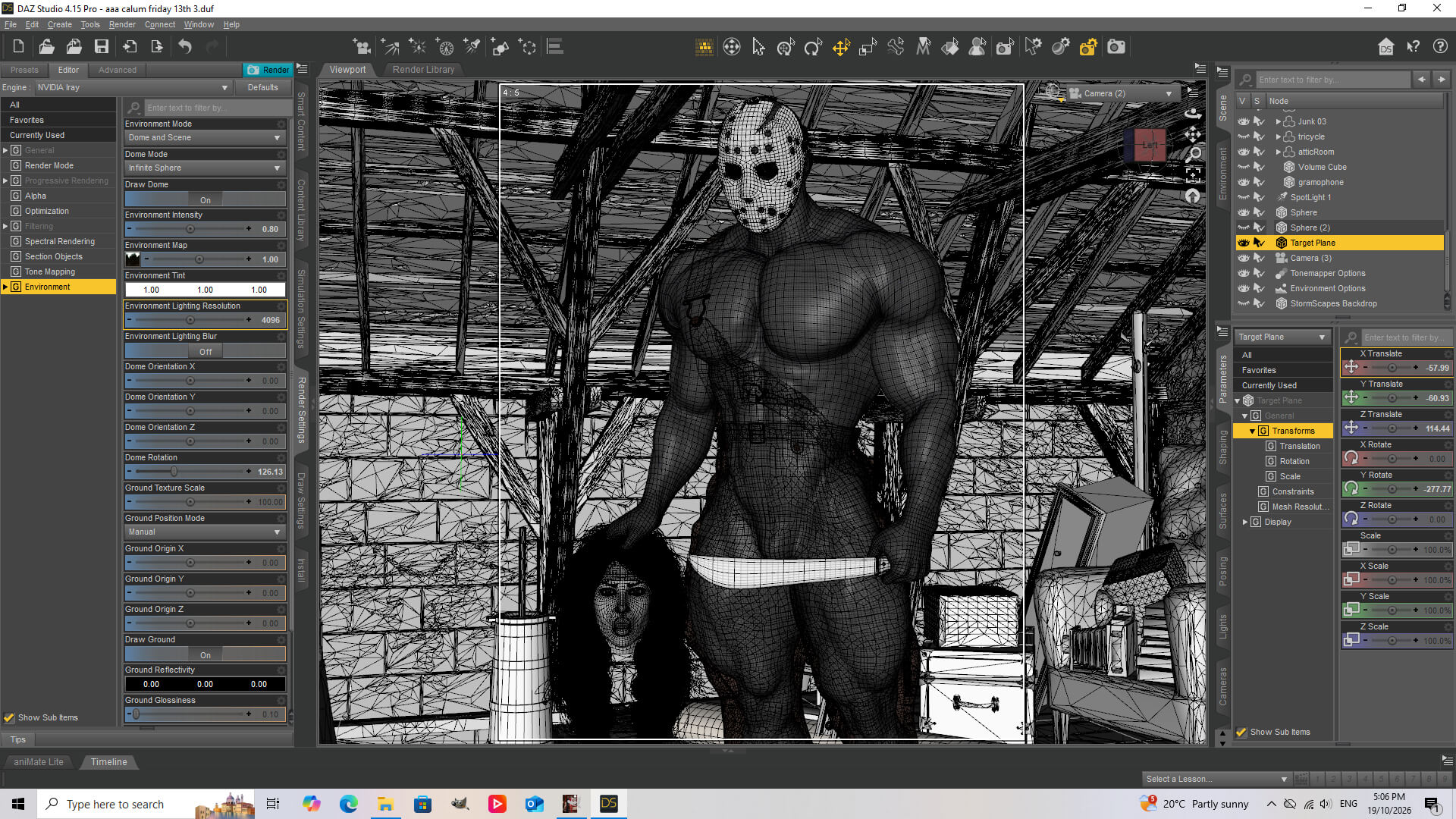Click the viewport frame/aim icon
This screenshot has width=1456, height=819.
(1193, 175)
